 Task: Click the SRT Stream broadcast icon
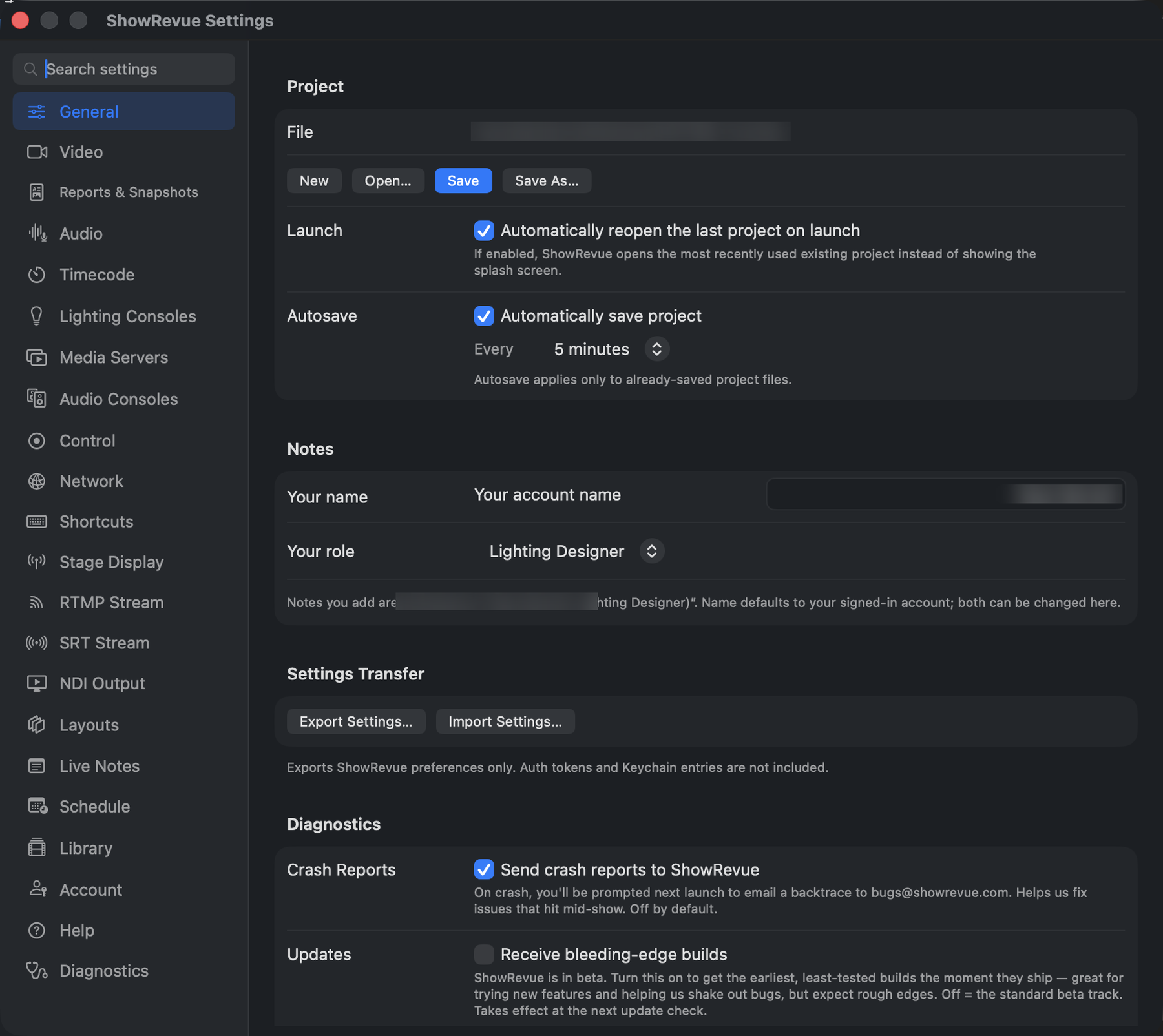37,643
